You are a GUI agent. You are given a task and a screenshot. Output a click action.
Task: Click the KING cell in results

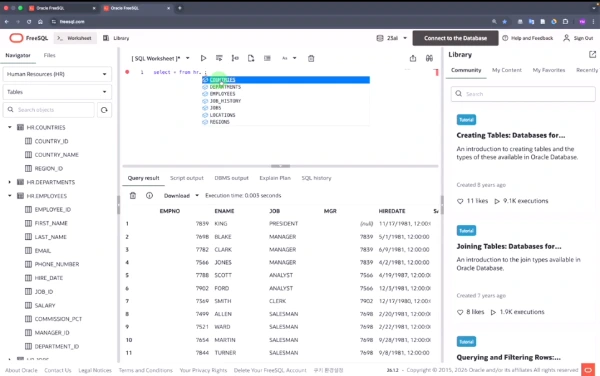221,223
